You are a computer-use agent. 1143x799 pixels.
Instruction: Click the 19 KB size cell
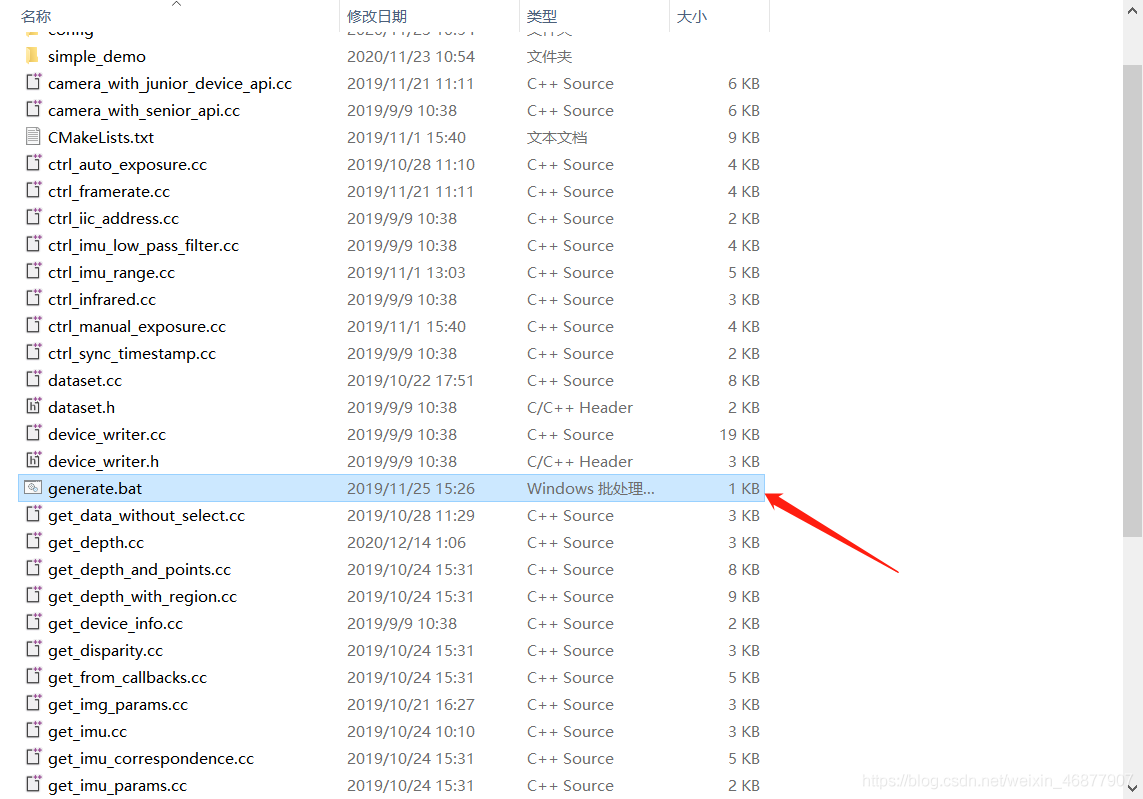point(739,434)
